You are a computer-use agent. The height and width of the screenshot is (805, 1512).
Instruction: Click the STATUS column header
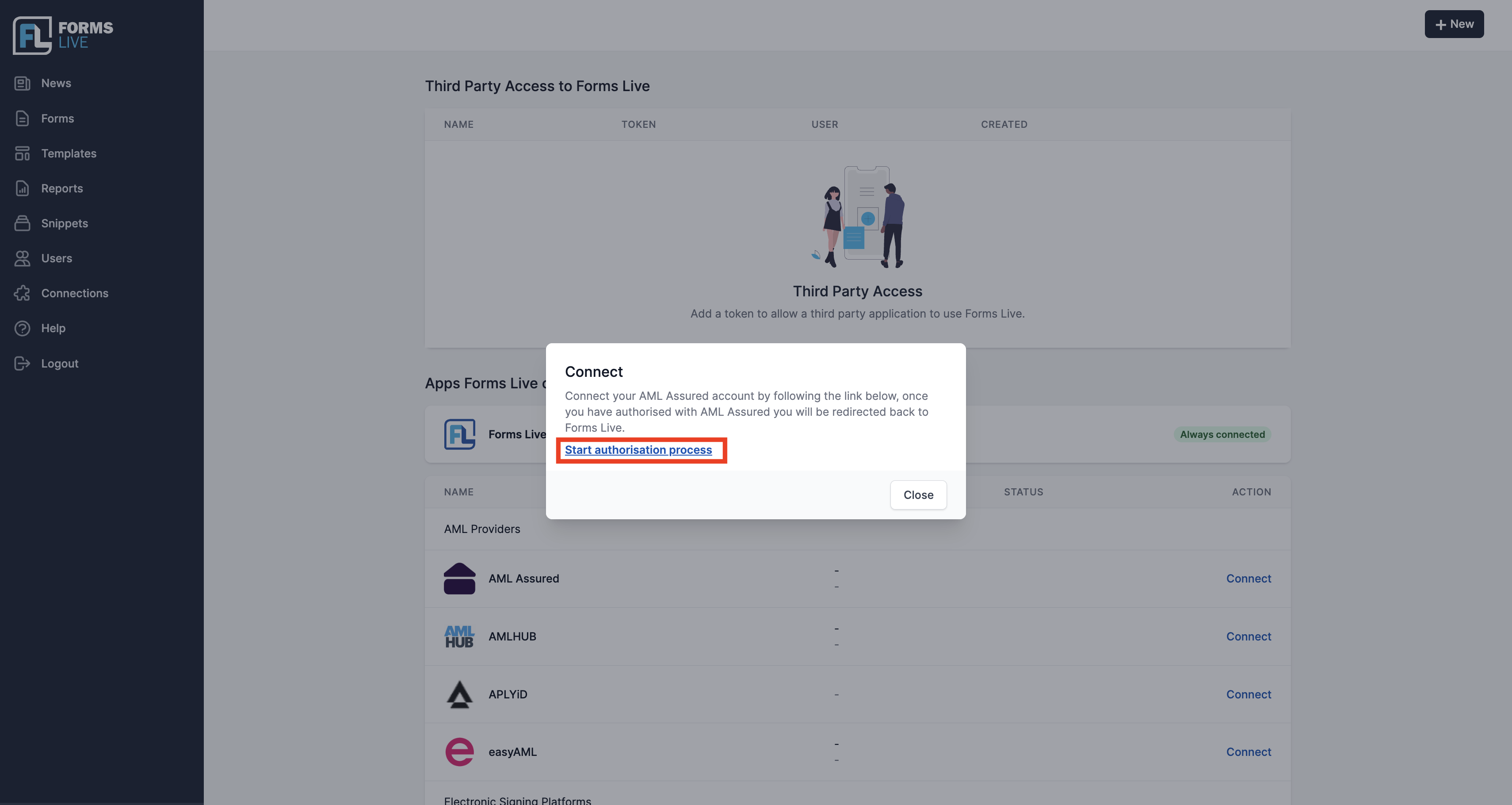[1023, 492]
